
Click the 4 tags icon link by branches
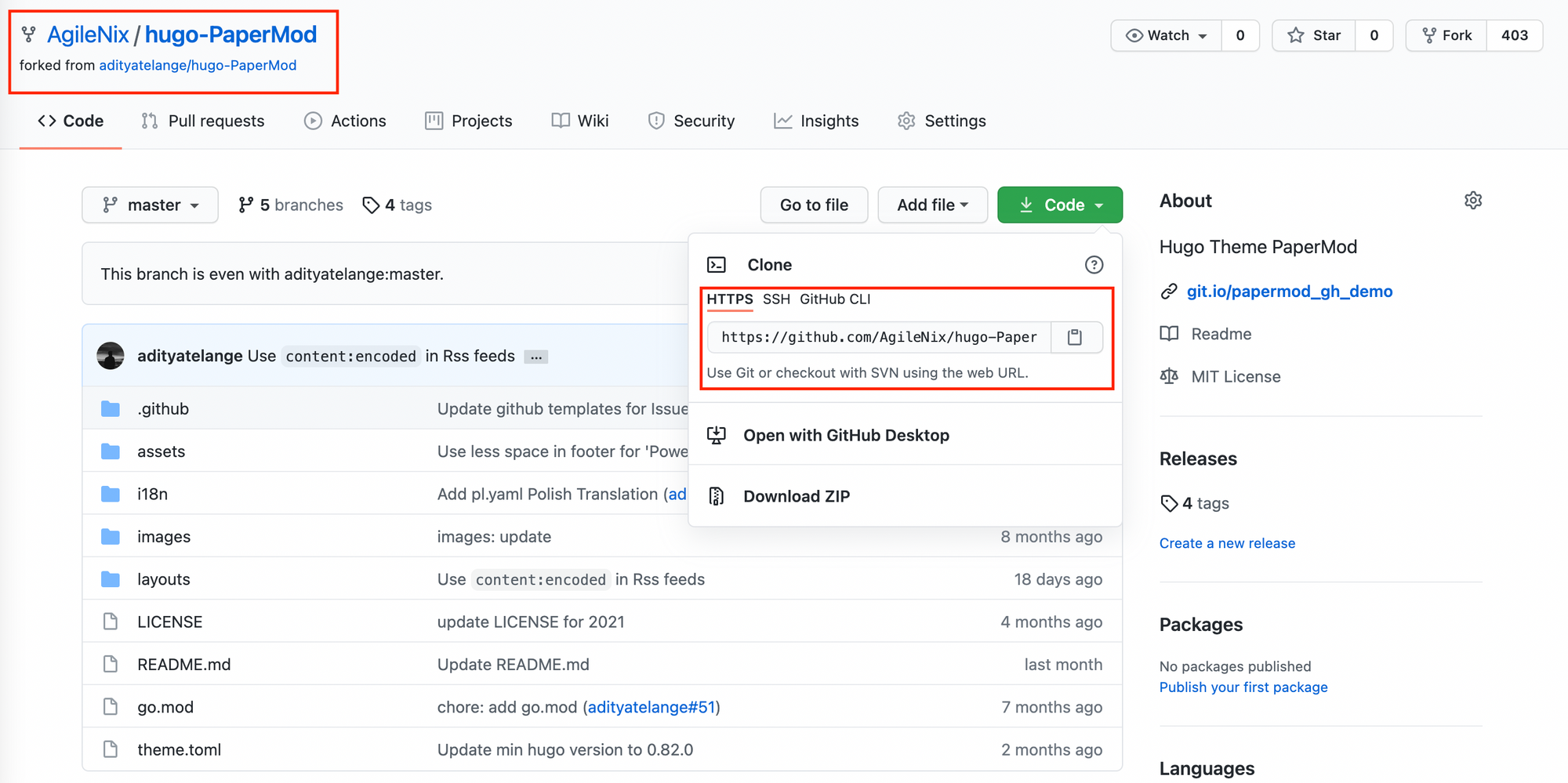pos(397,205)
